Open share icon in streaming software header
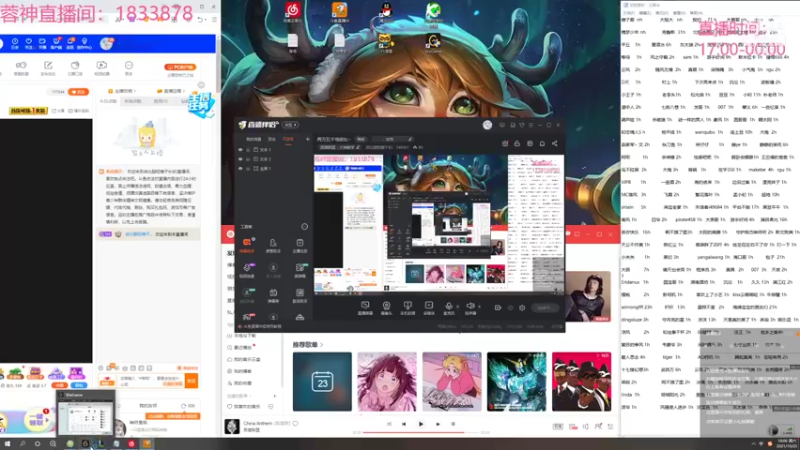Screen dimensions: 800x450 555,143
